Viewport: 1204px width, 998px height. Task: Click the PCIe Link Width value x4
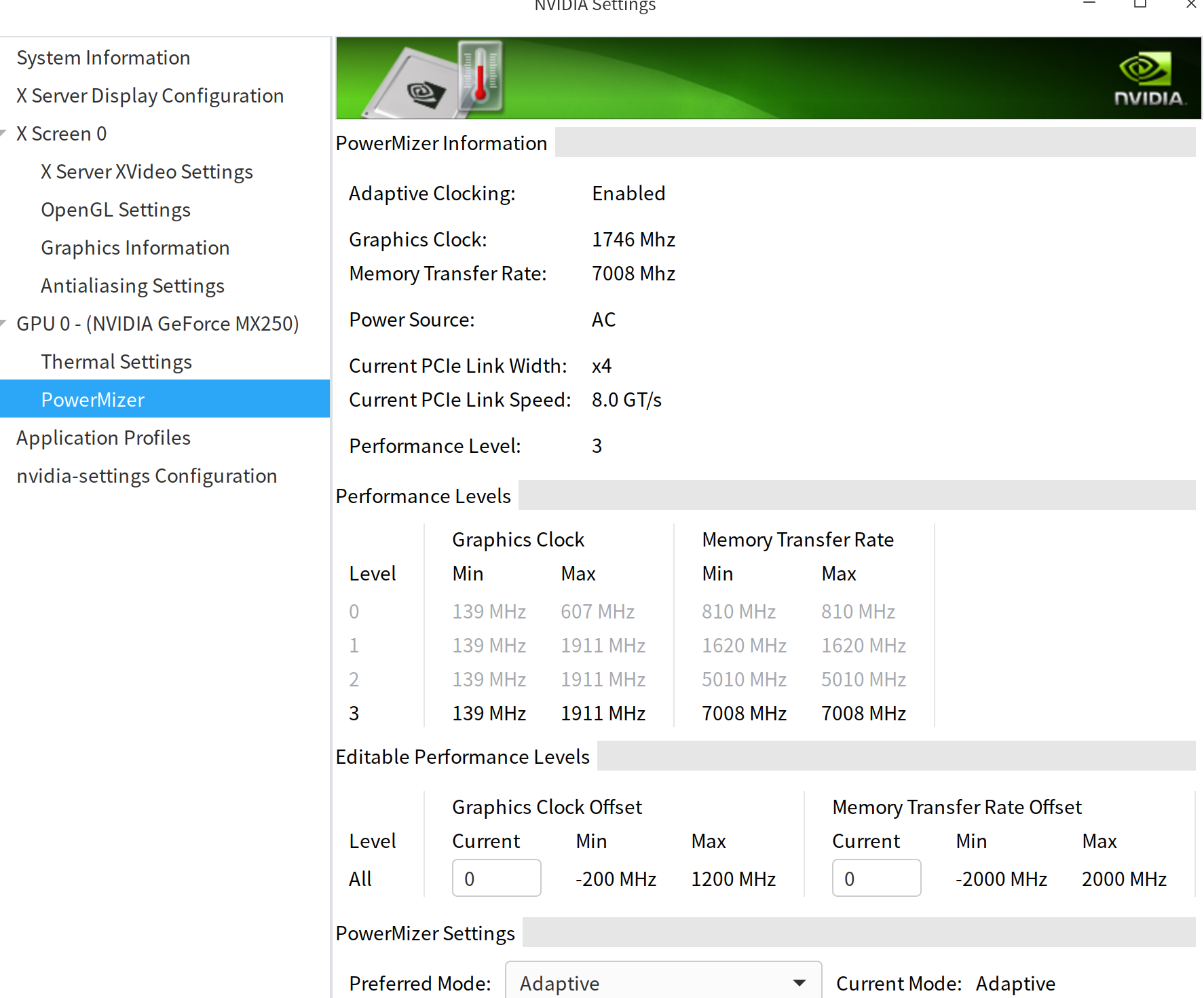pyautogui.click(x=601, y=366)
